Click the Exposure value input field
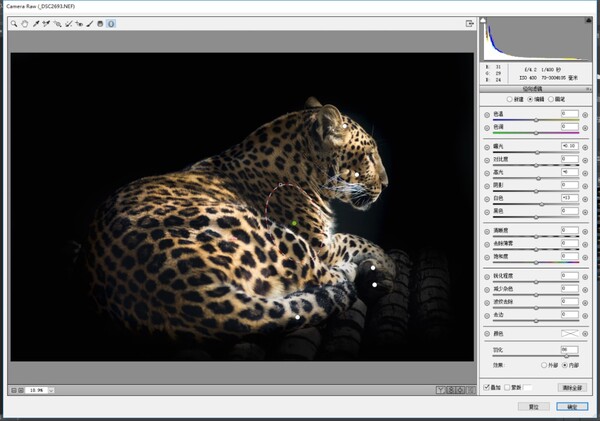The height and width of the screenshot is (421, 600). [570, 146]
